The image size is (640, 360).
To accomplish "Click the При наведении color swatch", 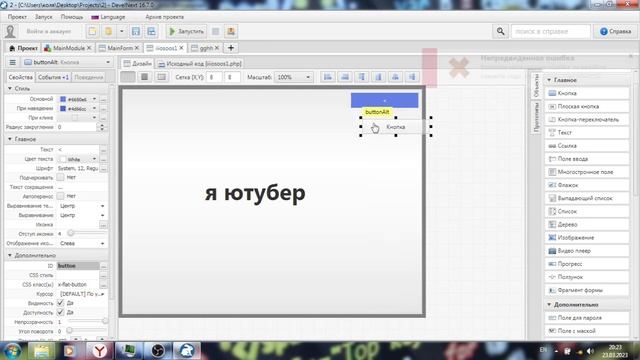I will click(x=63, y=109).
